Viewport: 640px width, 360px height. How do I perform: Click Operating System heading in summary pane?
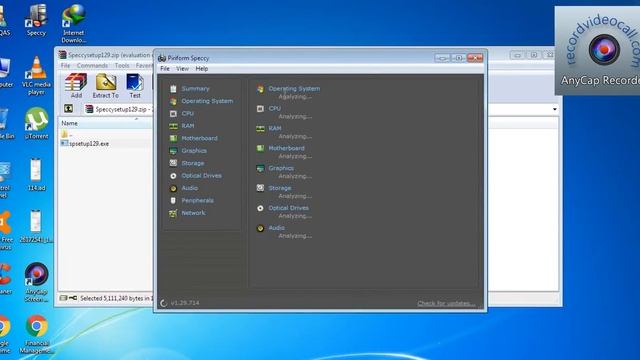(294, 89)
